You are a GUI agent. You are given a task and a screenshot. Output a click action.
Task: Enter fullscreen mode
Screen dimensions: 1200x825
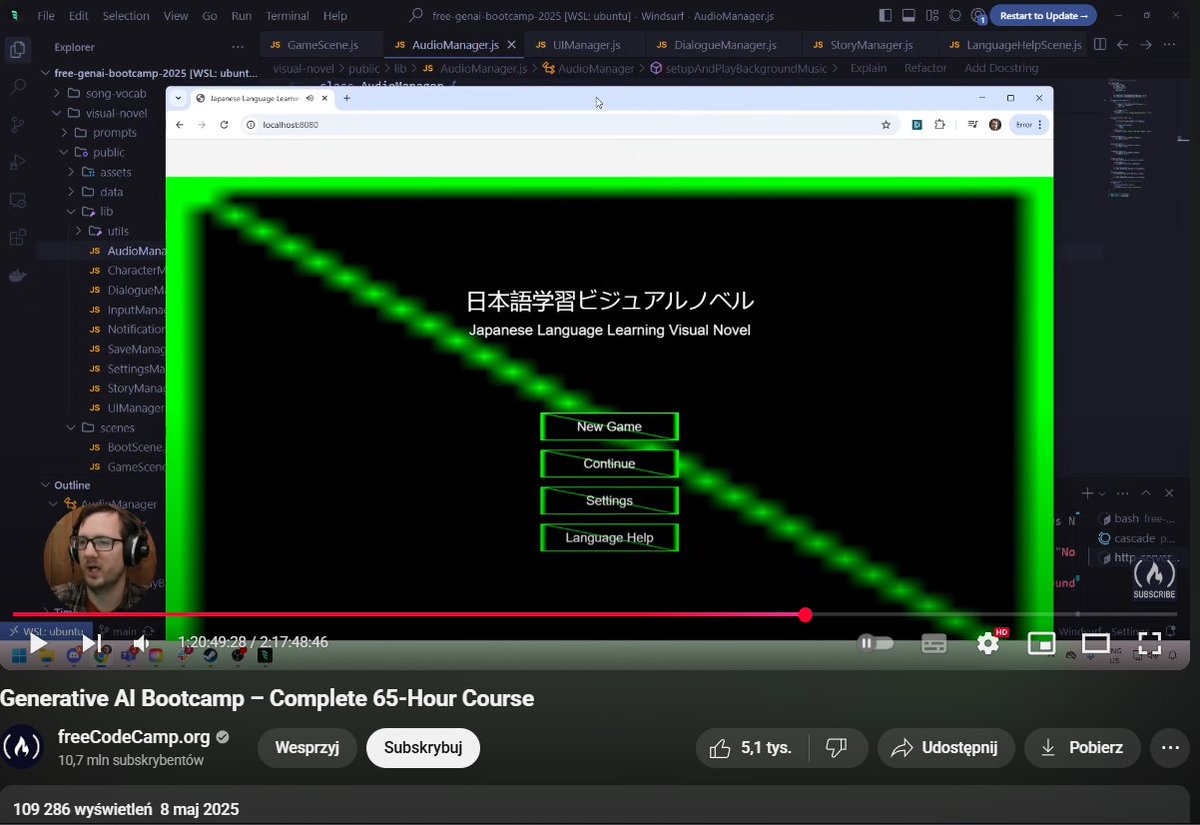click(1150, 643)
